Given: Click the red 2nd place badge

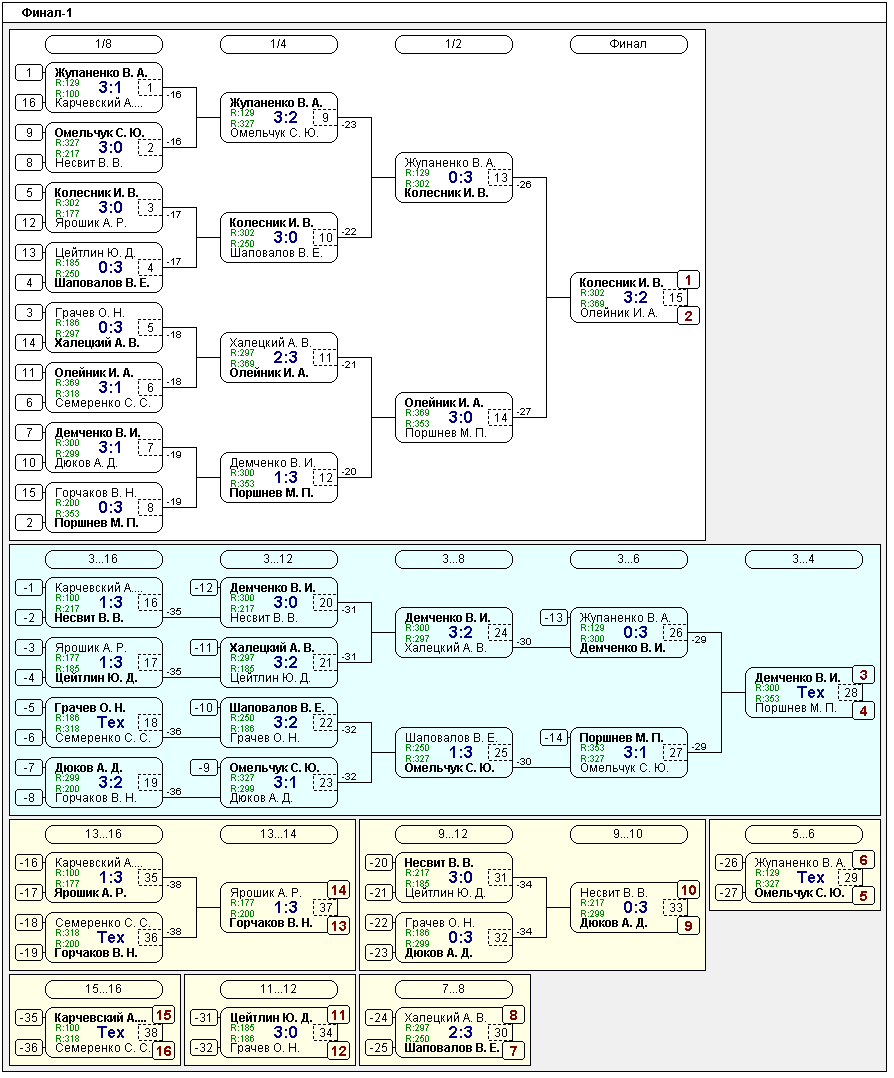Looking at the screenshot, I should 689,316.
